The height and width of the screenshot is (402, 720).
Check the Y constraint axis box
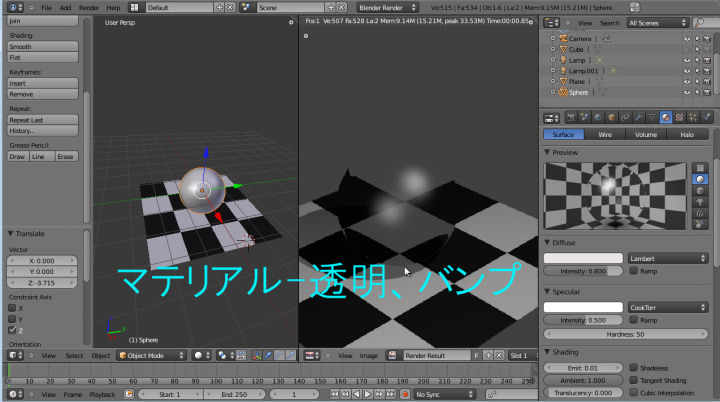(x=12, y=319)
